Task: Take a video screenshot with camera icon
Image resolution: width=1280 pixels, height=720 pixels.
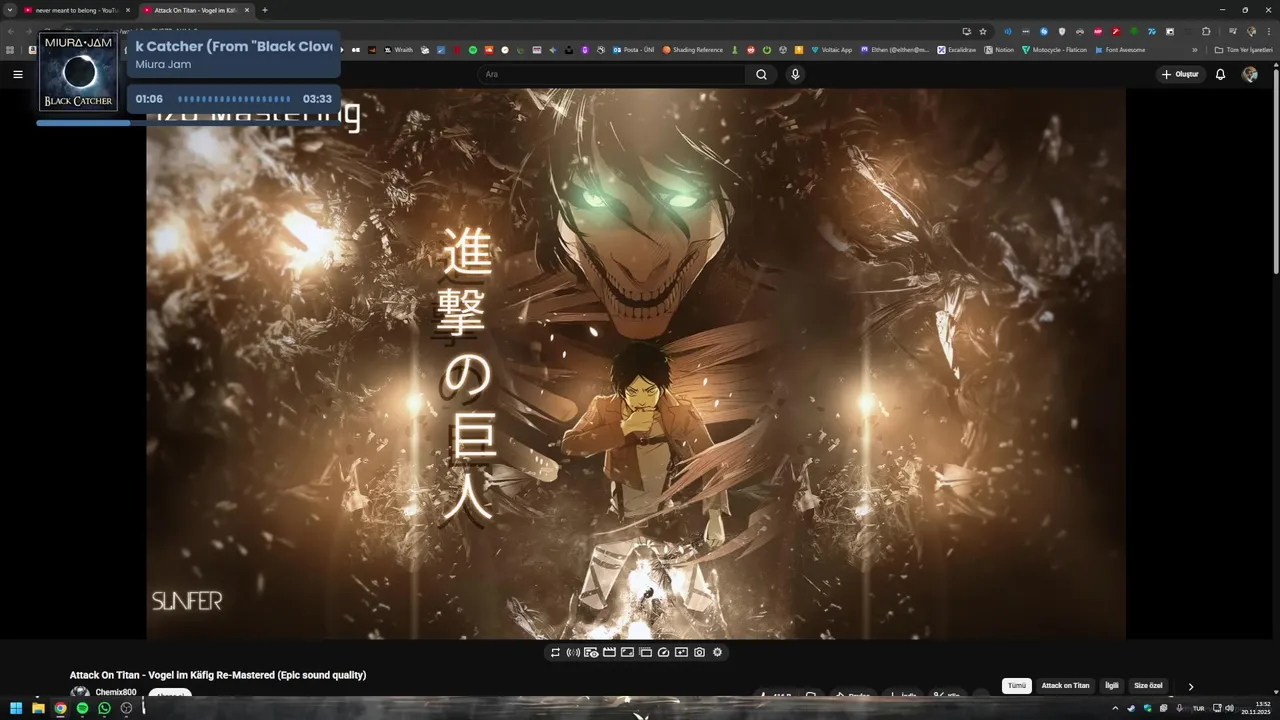Action: click(x=699, y=652)
